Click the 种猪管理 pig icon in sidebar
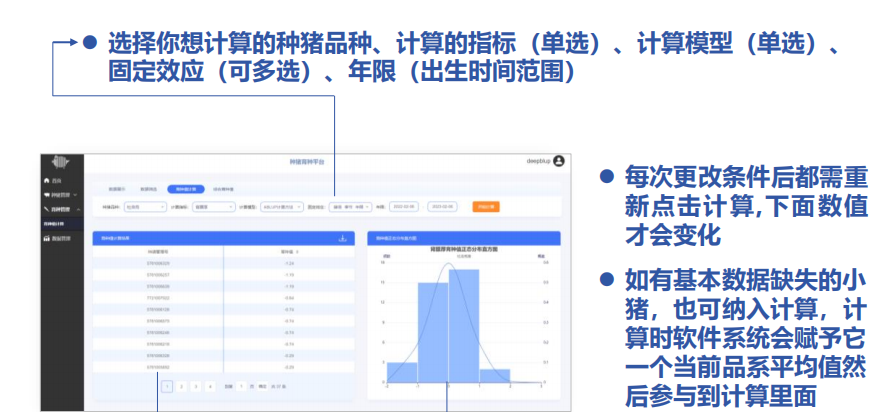The height and width of the screenshot is (412, 884). pyautogui.click(x=46, y=194)
